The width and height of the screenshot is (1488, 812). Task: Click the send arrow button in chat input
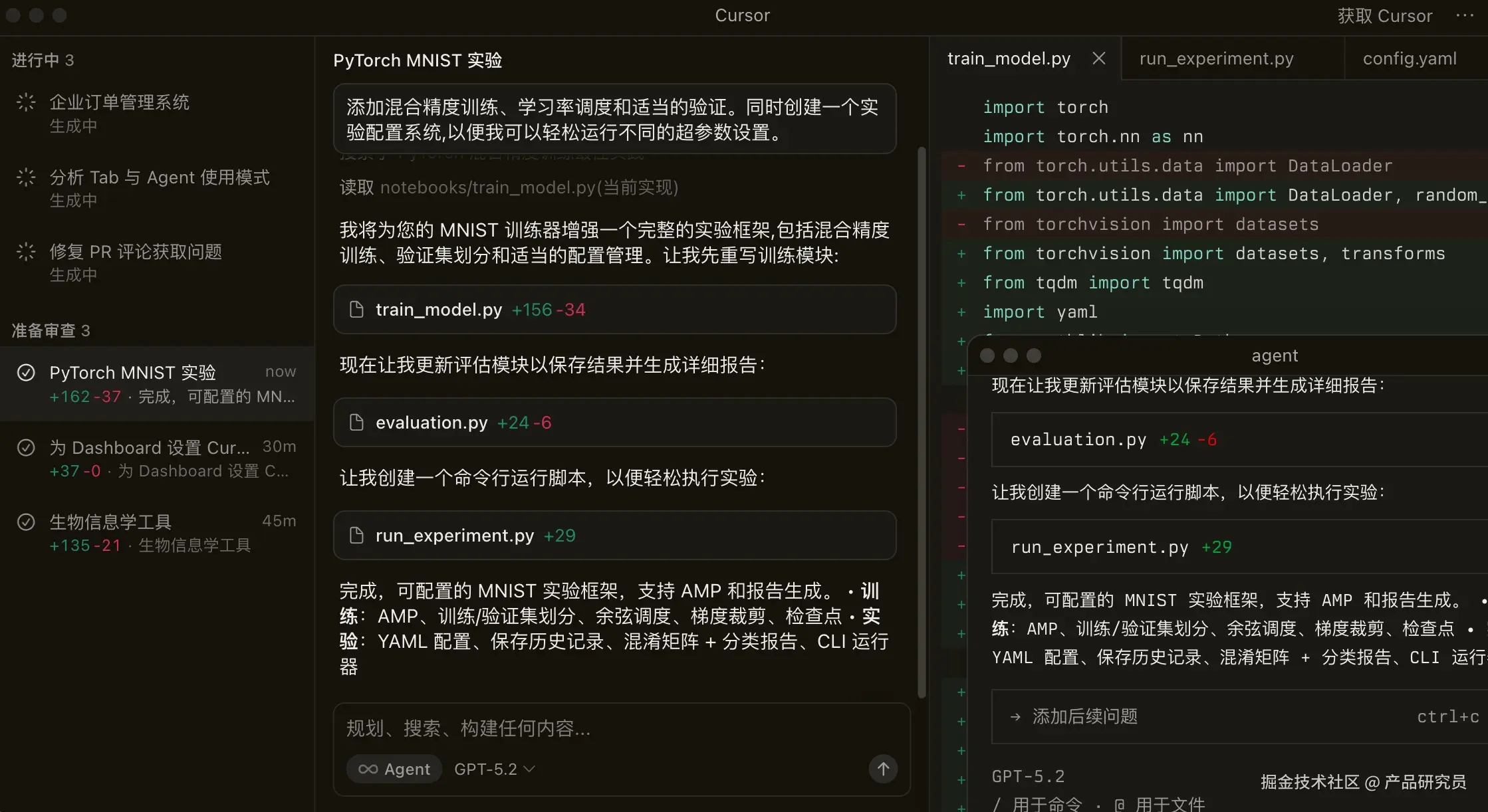coord(883,769)
